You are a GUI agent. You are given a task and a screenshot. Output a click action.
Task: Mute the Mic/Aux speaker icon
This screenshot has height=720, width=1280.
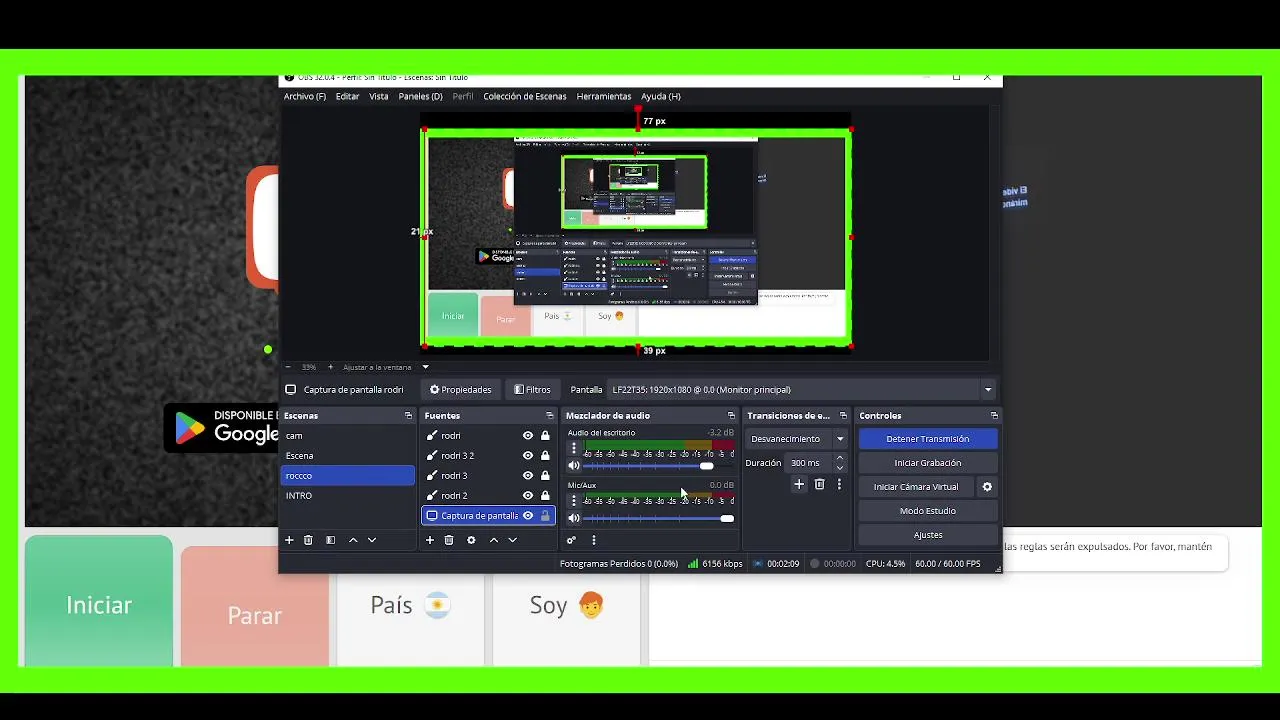pos(573,518)
